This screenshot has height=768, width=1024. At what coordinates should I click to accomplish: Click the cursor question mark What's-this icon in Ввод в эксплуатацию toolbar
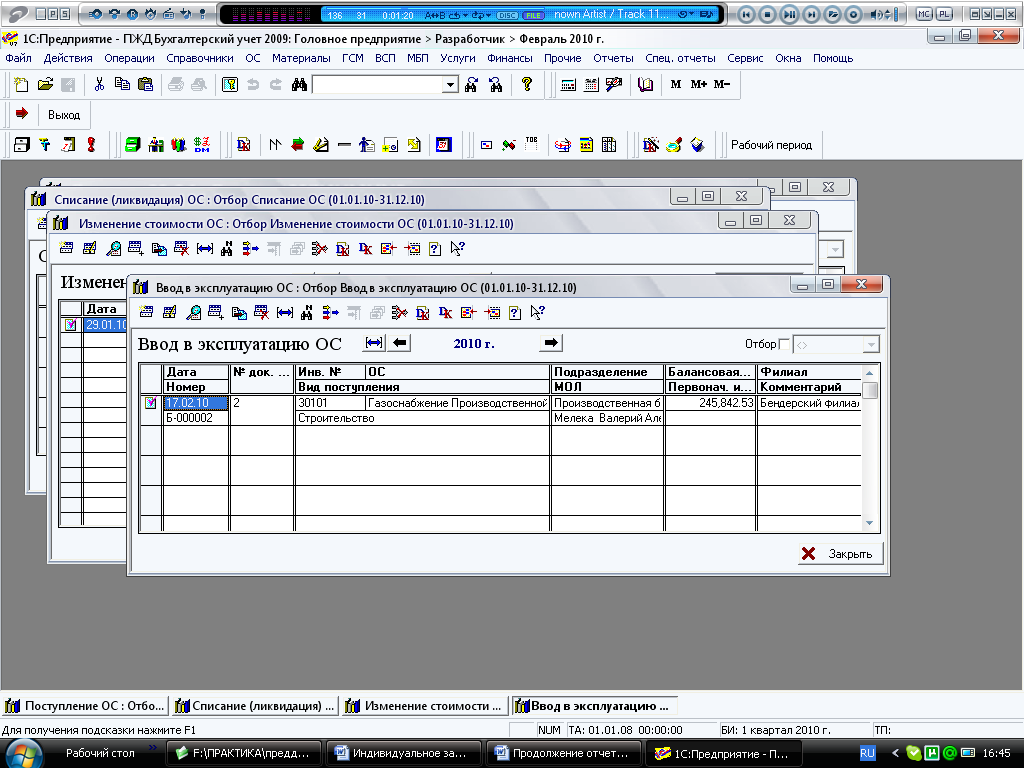point(537,313)
